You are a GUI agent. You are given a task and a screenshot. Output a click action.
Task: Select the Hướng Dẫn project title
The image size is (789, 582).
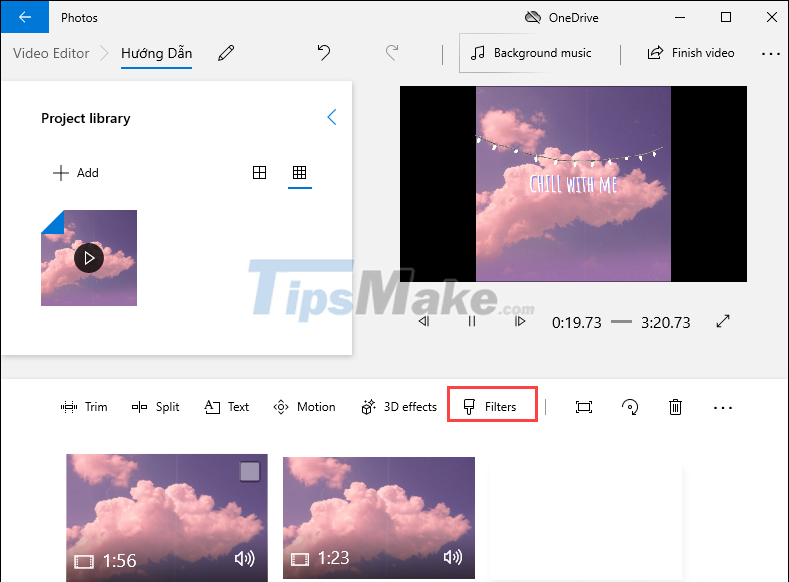coord(156,53)
